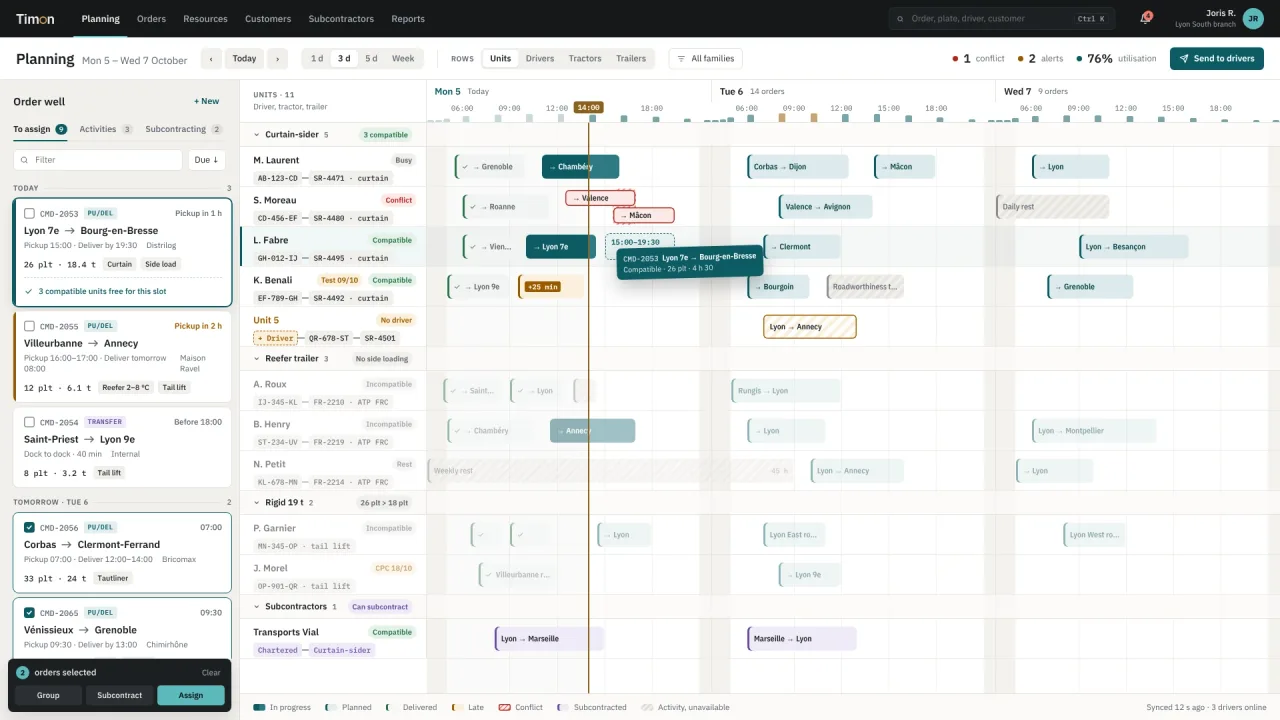1280x720 pixels.
Task: Click the + New order link
Action: pos(207,101)
